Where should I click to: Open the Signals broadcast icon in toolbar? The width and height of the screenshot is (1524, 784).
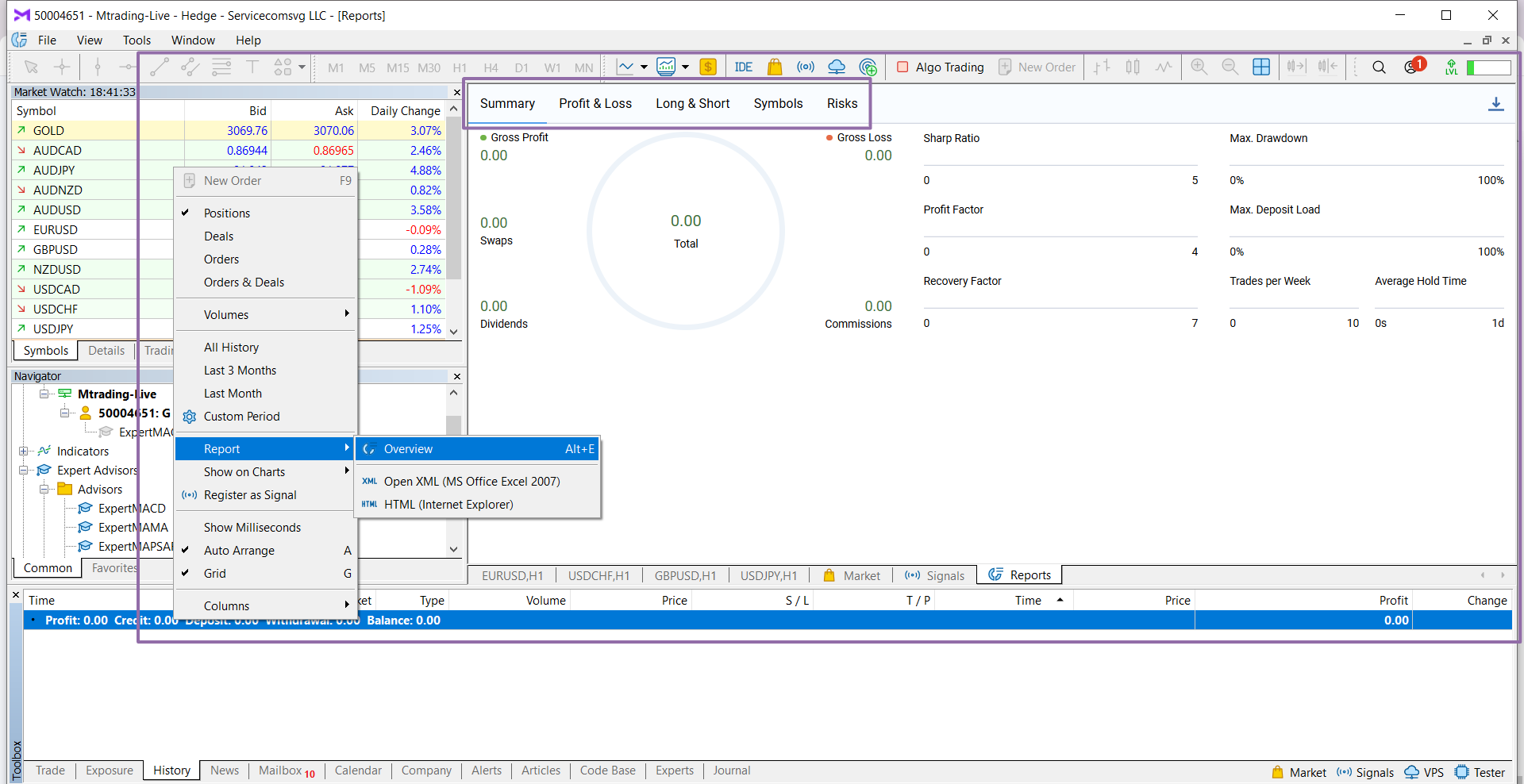click(806, 67)
